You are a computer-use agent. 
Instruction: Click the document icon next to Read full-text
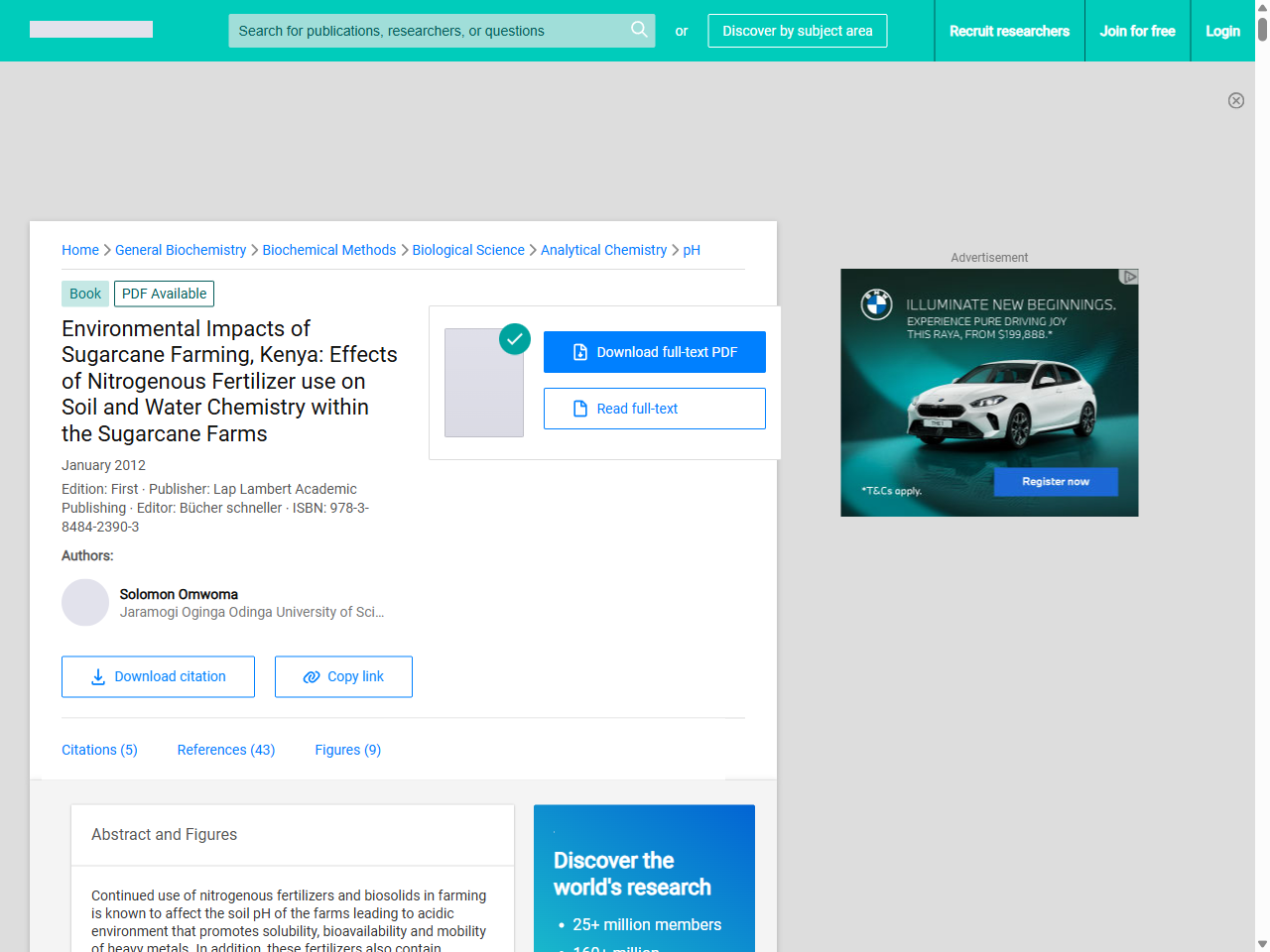[579, 409]
